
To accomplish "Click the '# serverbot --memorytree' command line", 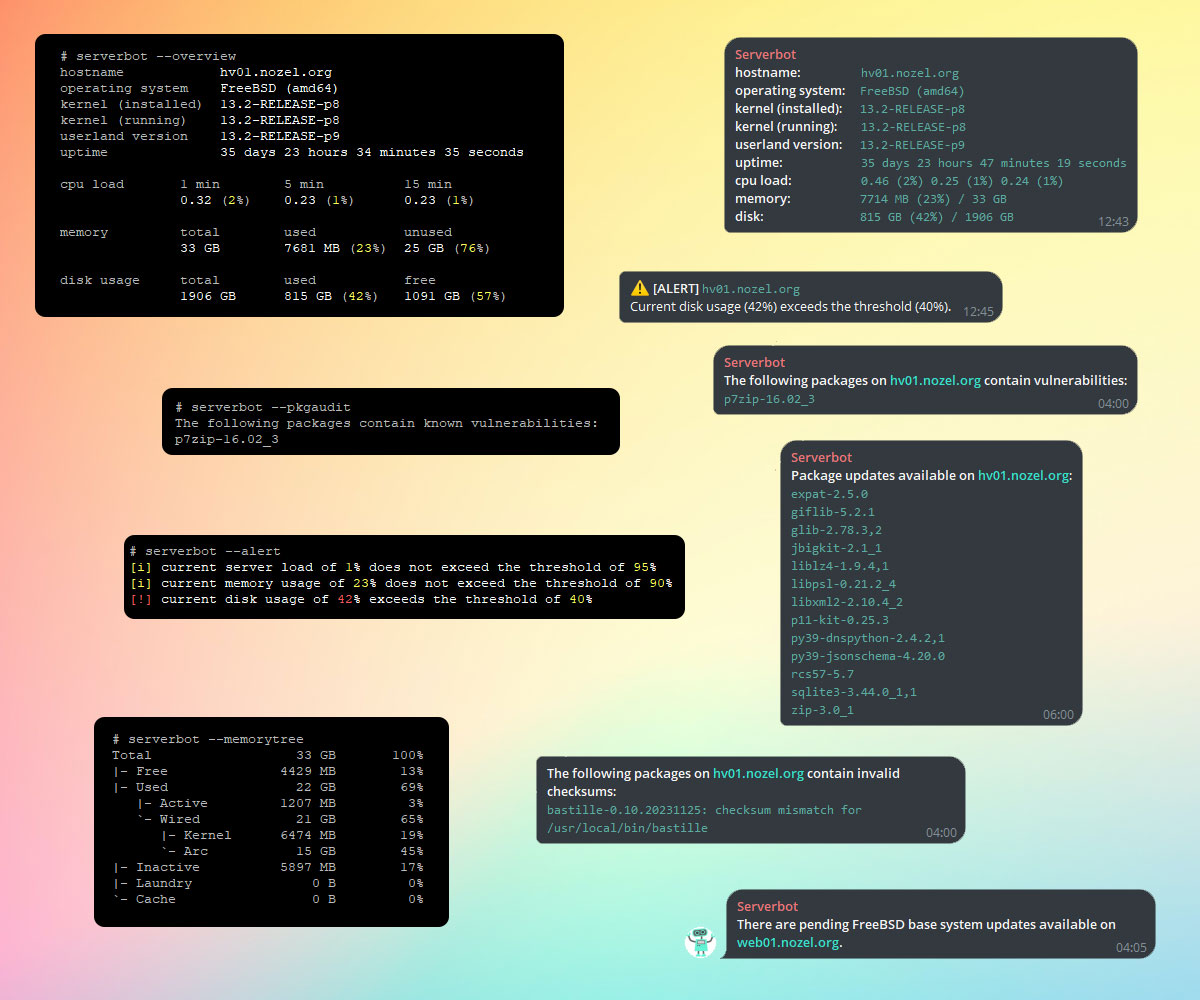I will pos(208,739).
